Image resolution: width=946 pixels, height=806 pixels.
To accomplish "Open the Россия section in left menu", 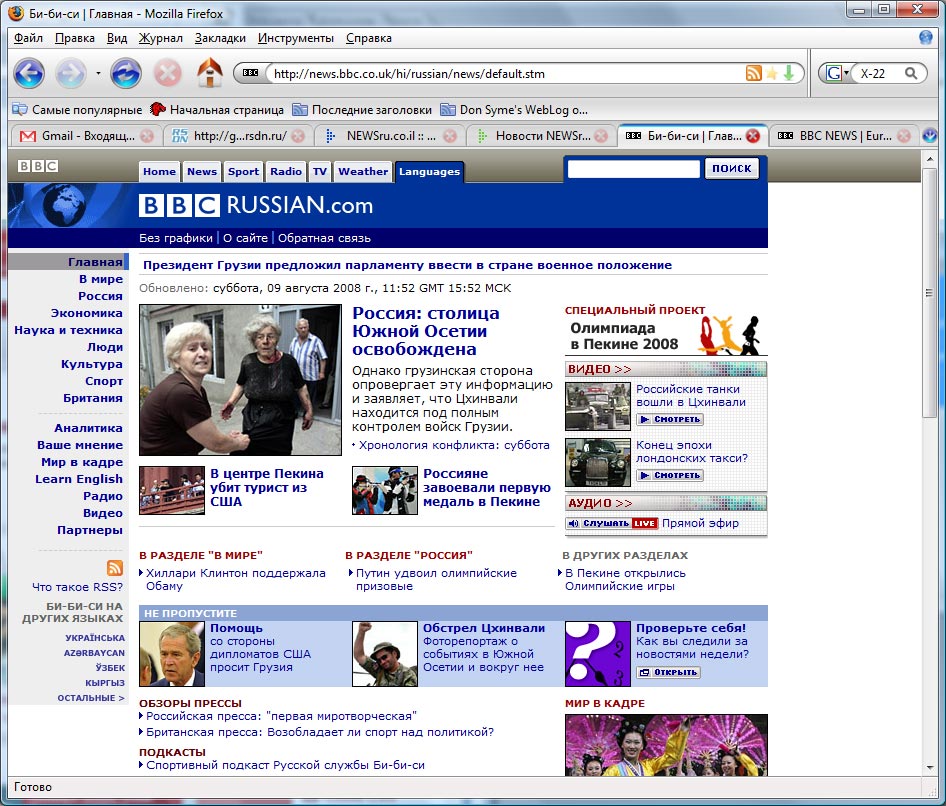I will pos(100,296).
